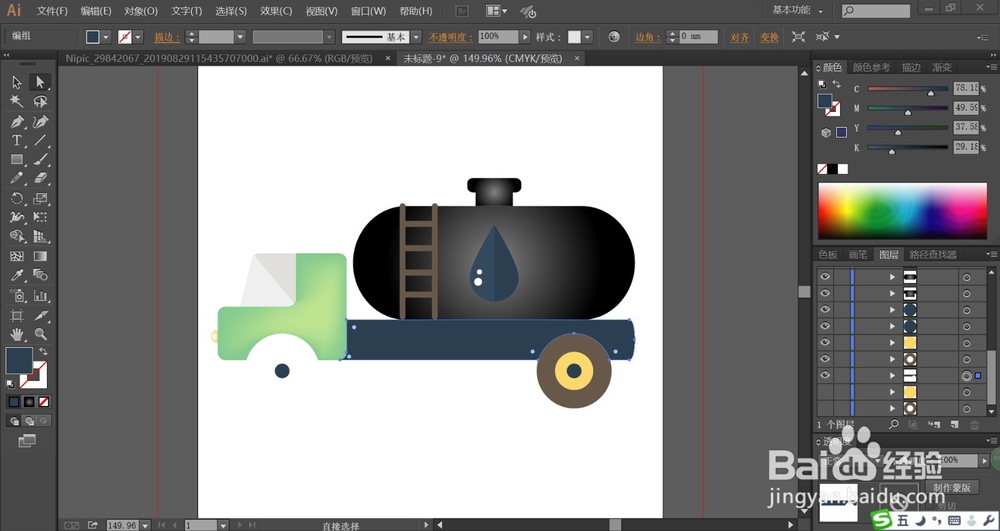Click the delete layer trash icon
Image resolution: width=1000 pixels, height=531 pixels.
pos(974,425)
